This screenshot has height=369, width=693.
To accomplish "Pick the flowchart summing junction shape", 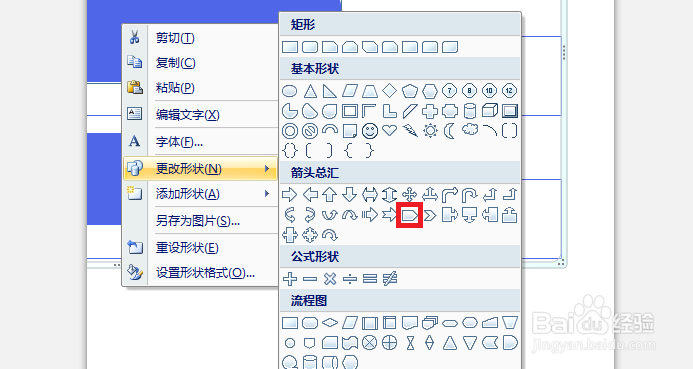I will 369,342.
